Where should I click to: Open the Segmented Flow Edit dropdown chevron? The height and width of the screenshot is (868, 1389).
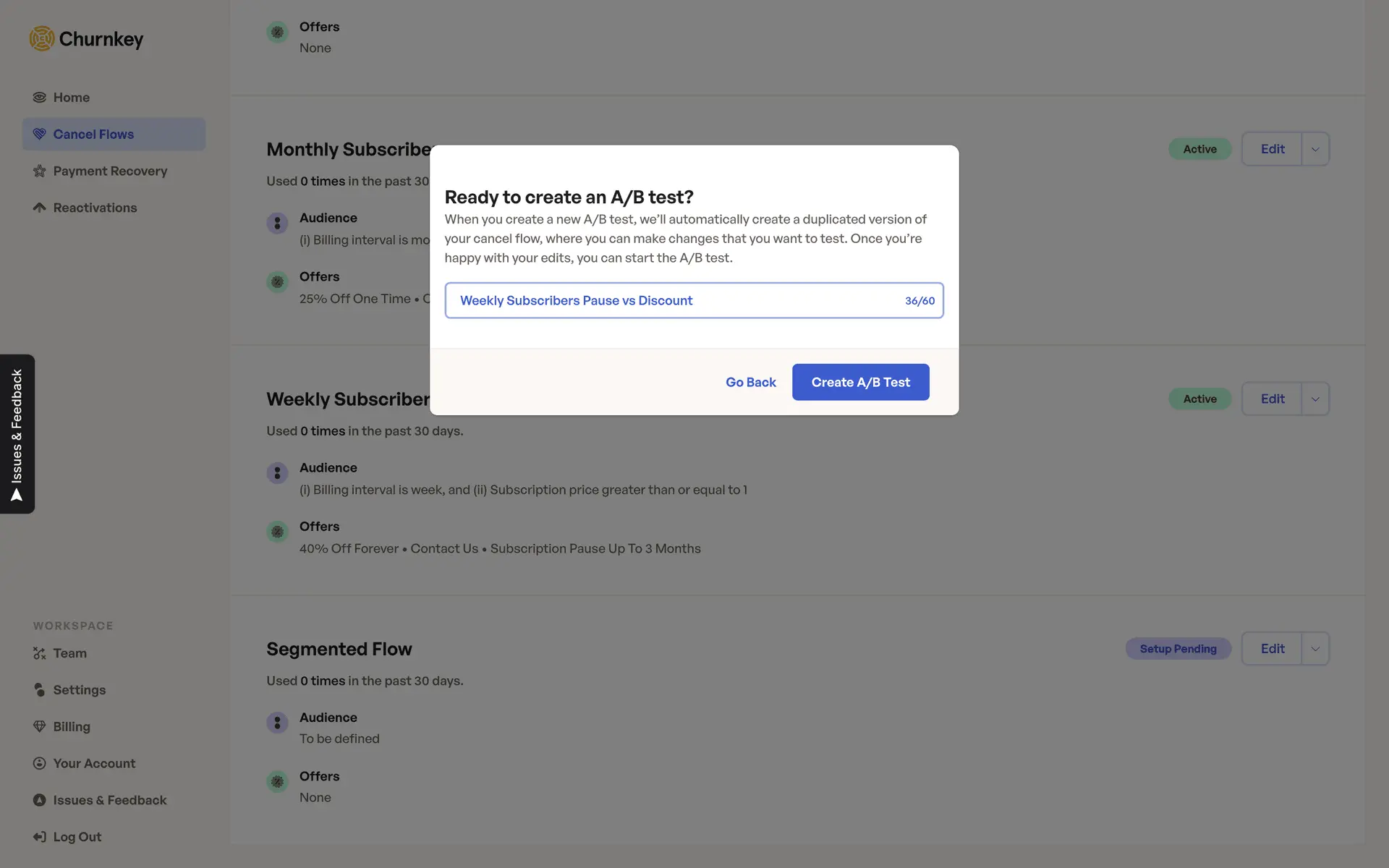coord(1315,649)
